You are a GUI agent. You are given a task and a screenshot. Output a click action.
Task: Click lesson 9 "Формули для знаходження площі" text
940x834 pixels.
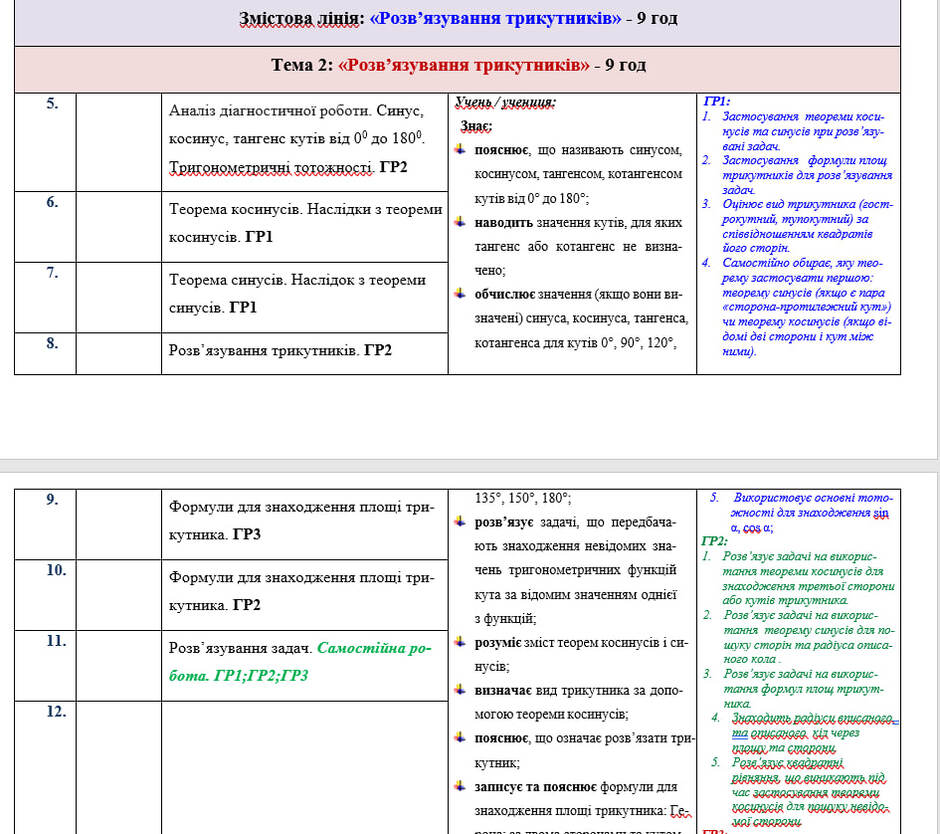pyautogui.click(x=286, y=507)
